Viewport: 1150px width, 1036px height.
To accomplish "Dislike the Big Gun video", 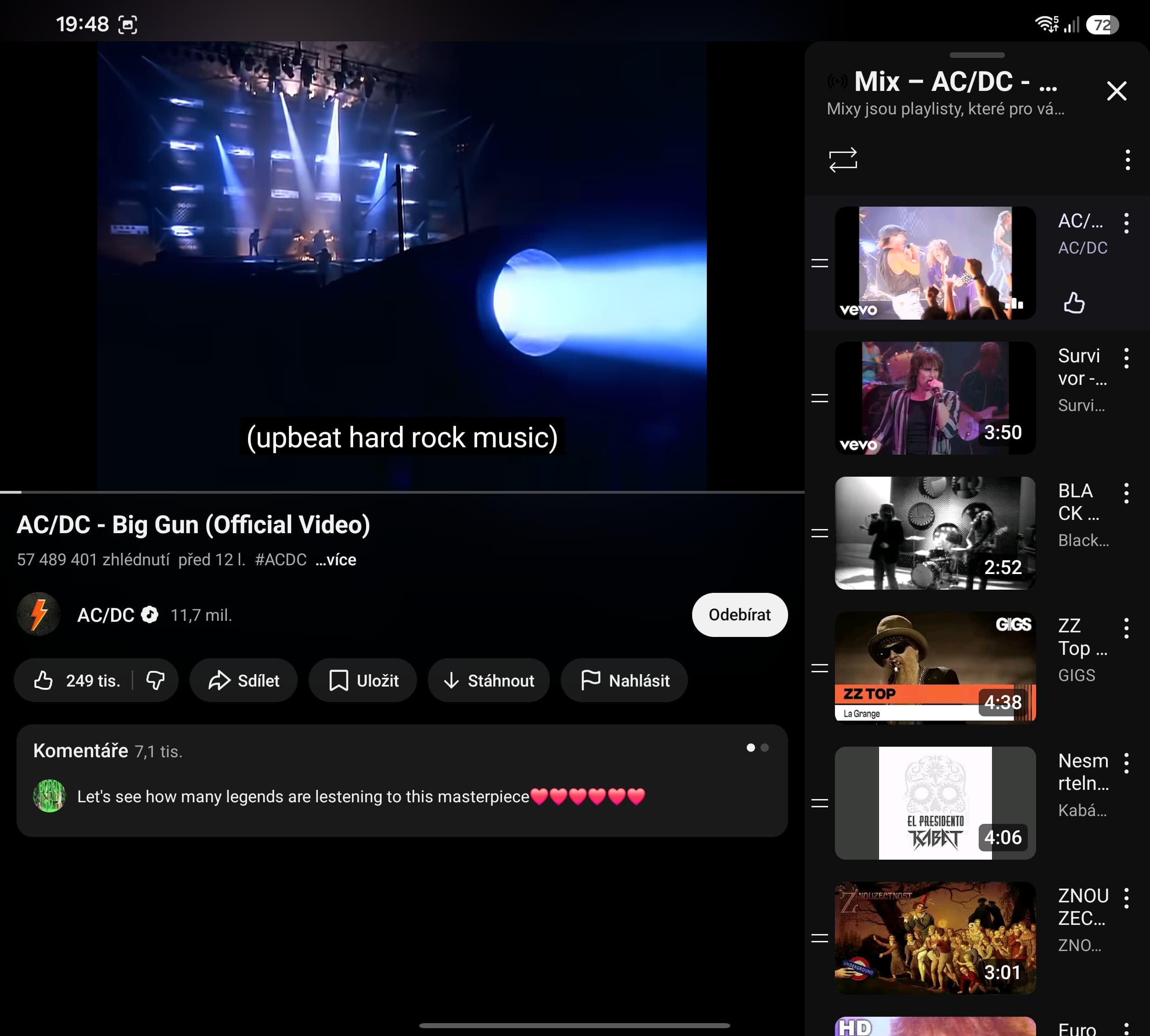I will (x=155, y=680).
